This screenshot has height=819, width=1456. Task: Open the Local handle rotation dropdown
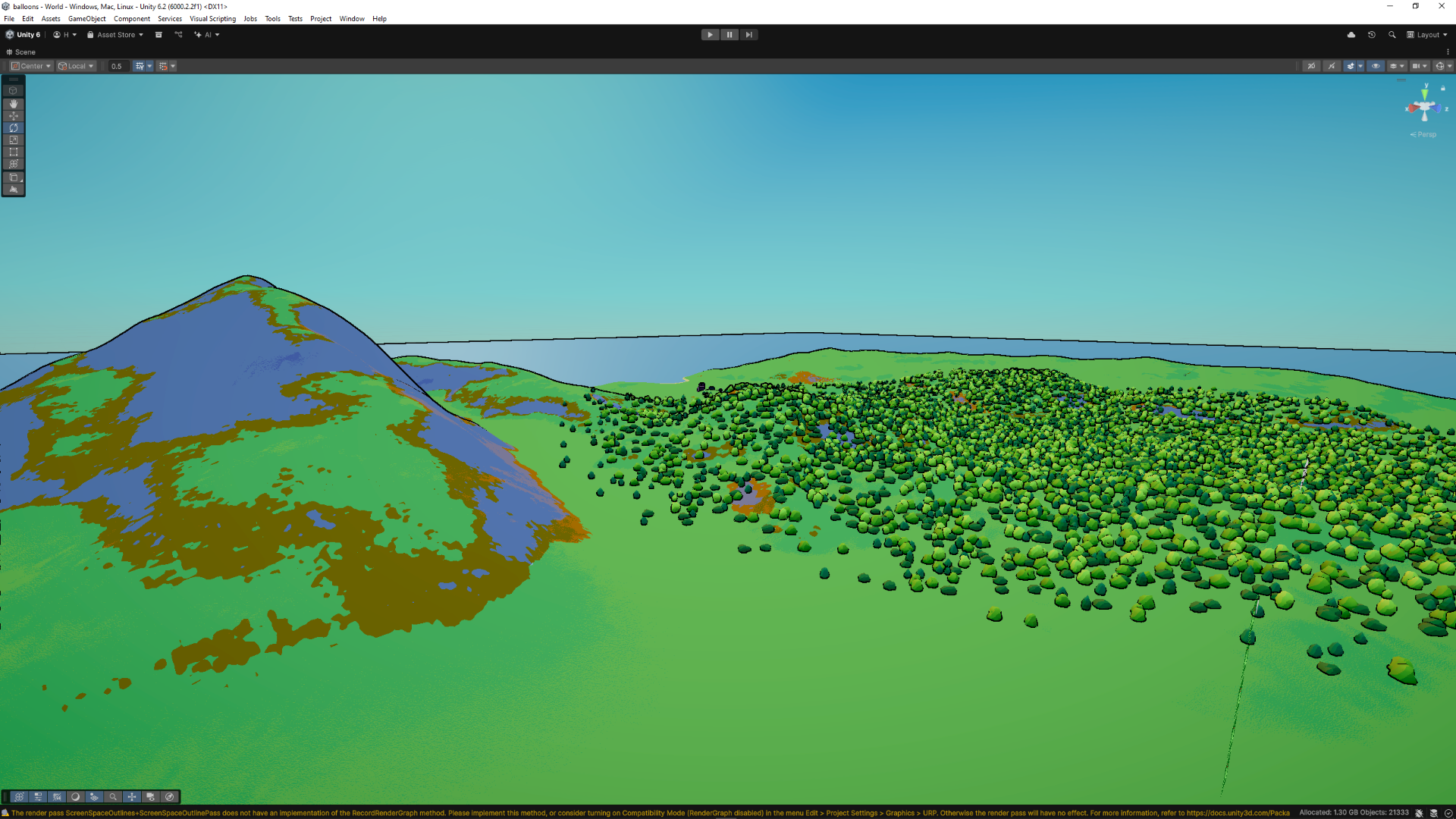coord(77,66)
